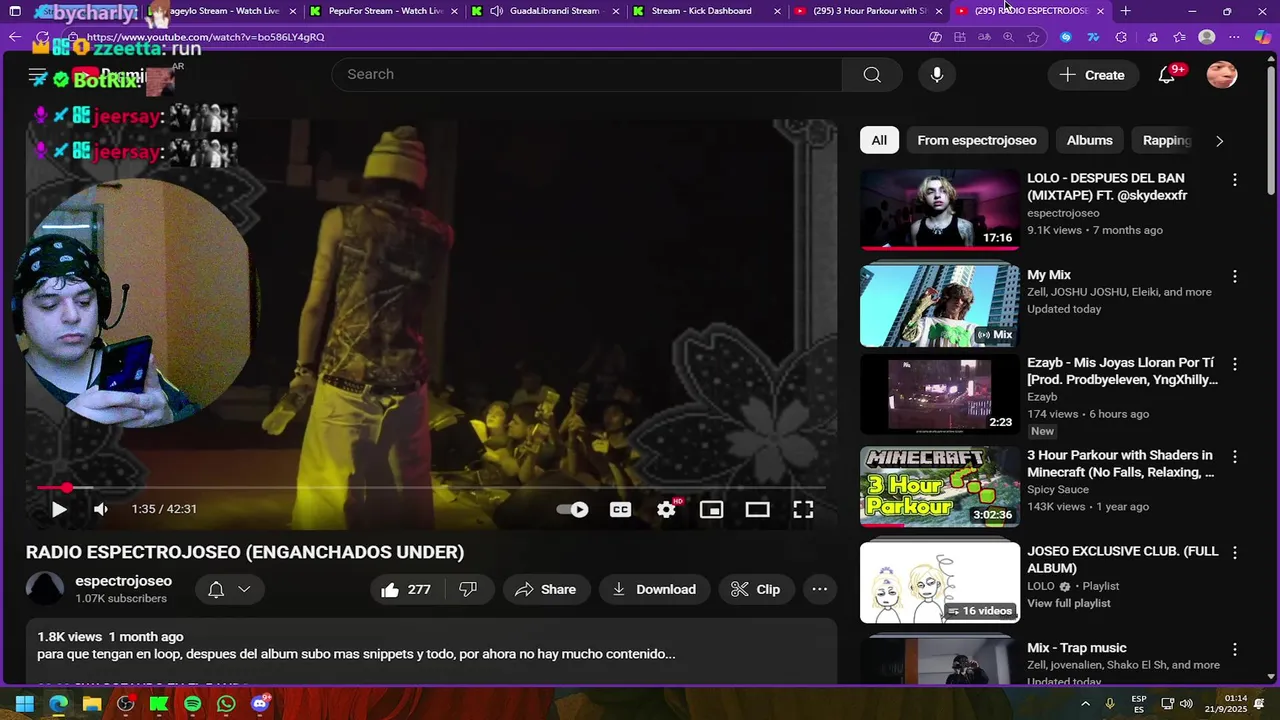
Task: Open the Create button
Action: [x=1092, y=75]
